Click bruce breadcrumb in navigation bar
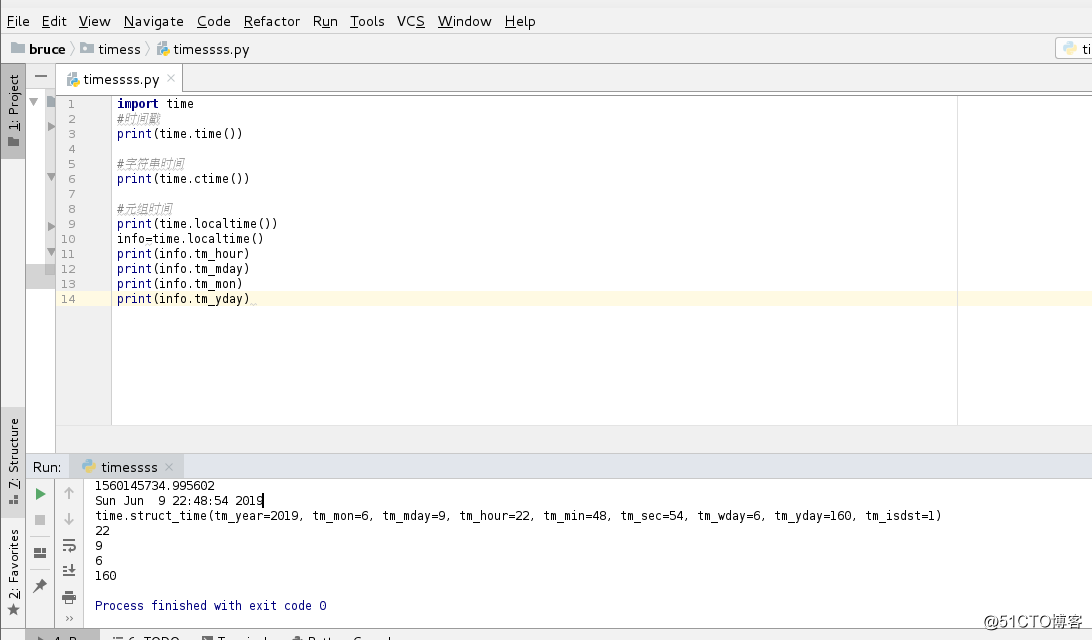 [x=47, y=49]
